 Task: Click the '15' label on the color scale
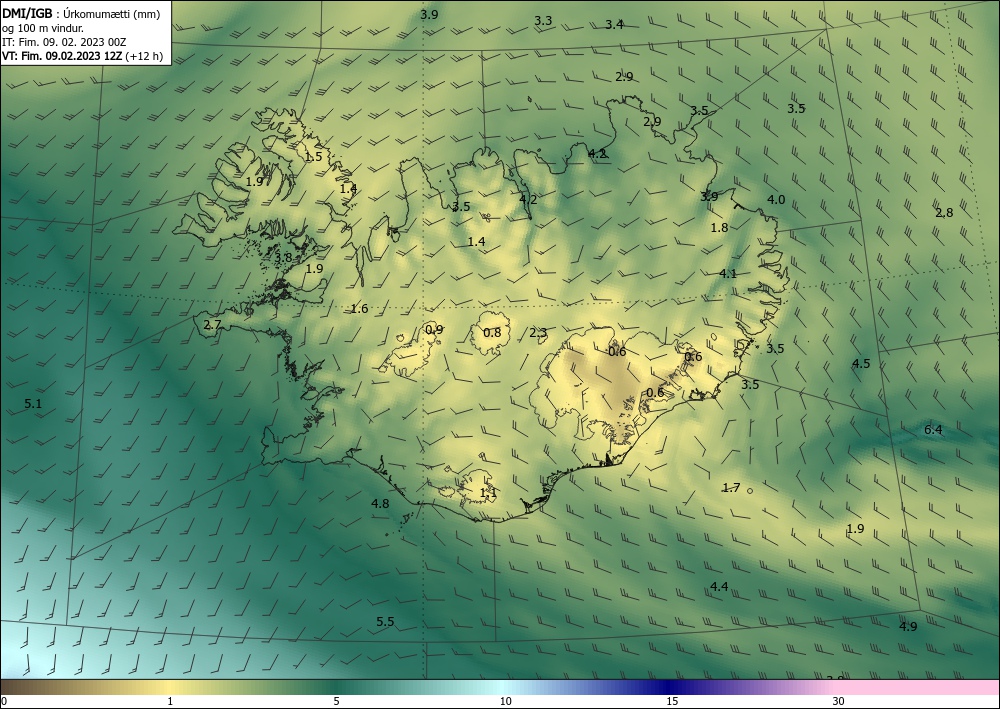point(672,702)
